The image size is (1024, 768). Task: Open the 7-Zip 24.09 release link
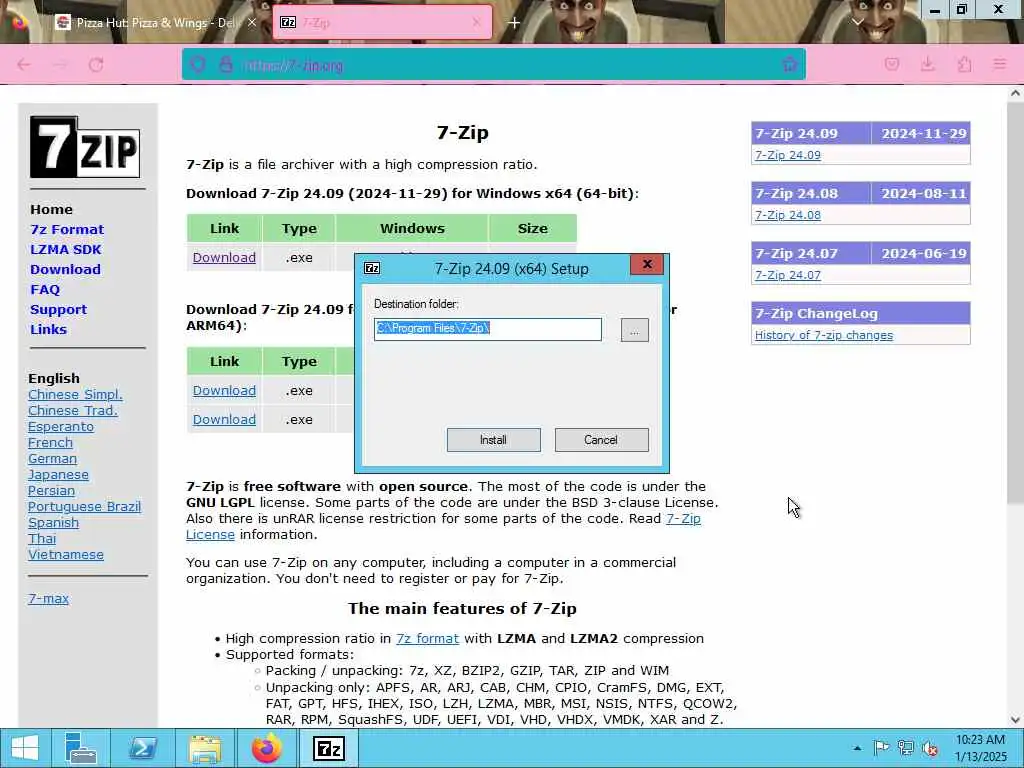click(788, 155)
